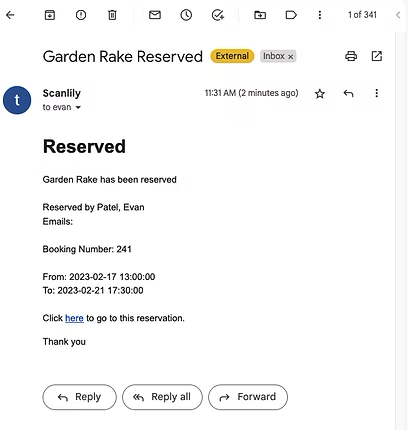Mark as unread using the envelope icon
The height and width of the screenshot is (430, 408).
155,15
